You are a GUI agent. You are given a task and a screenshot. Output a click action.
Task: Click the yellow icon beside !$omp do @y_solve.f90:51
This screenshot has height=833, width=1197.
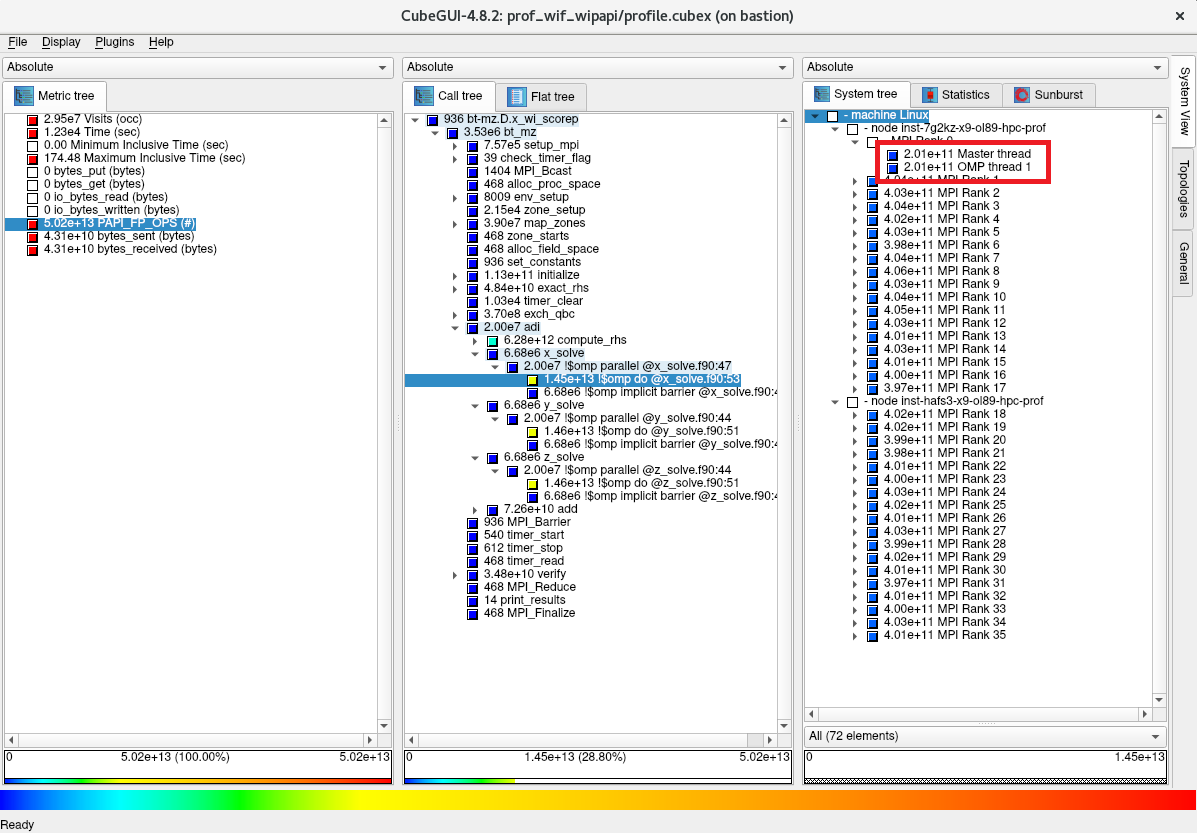tap(533, 431)
